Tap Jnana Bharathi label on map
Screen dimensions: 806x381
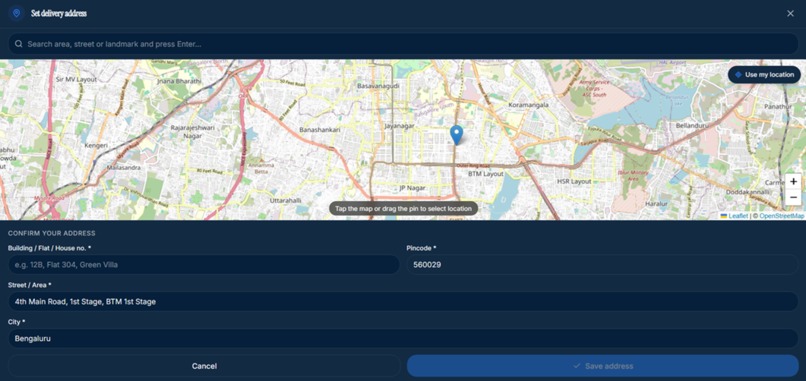(x=178, y=81)
